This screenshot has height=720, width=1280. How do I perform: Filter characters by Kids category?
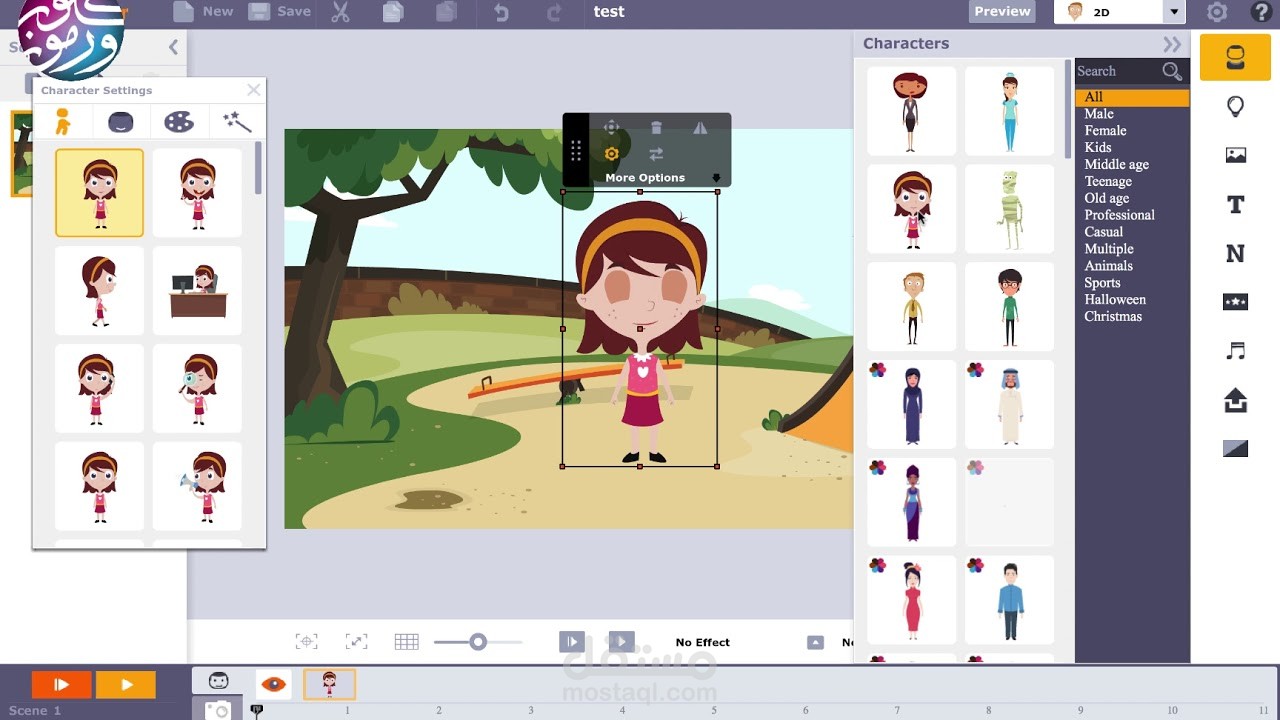point(1098,147)
